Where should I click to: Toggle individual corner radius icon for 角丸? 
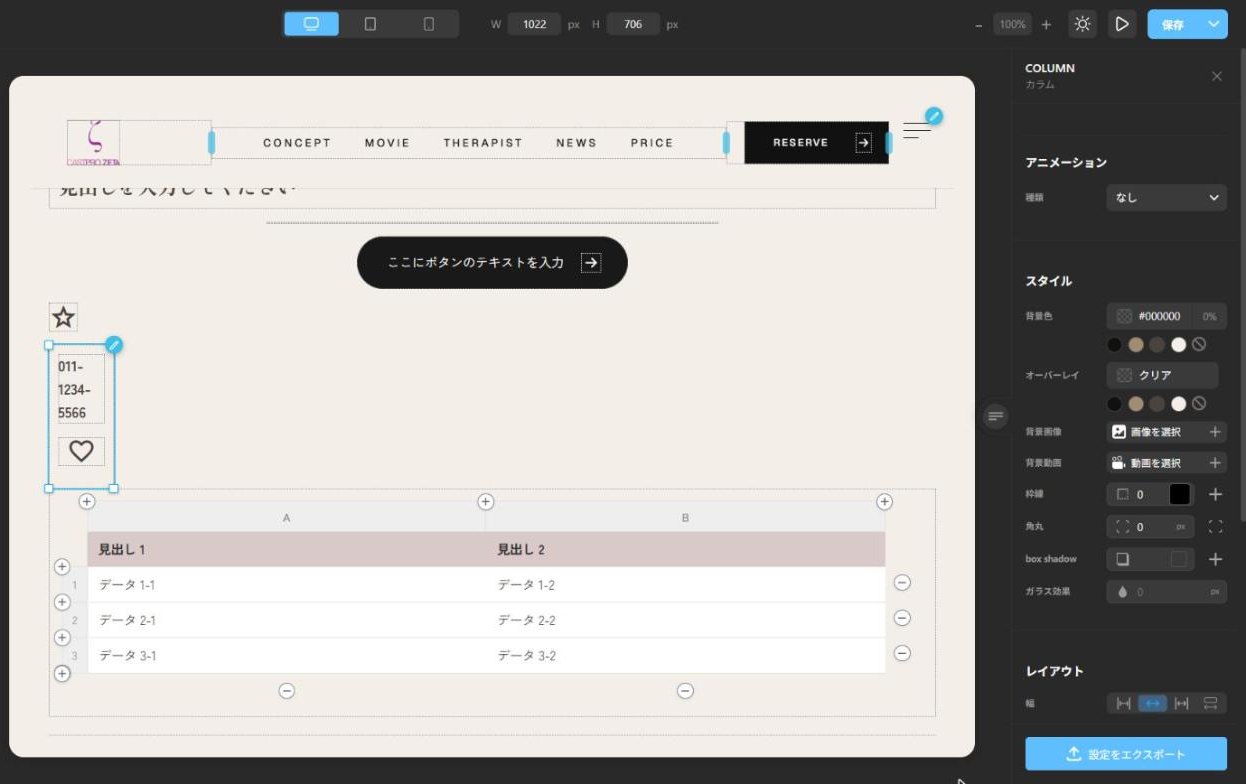pos(1215,526)
